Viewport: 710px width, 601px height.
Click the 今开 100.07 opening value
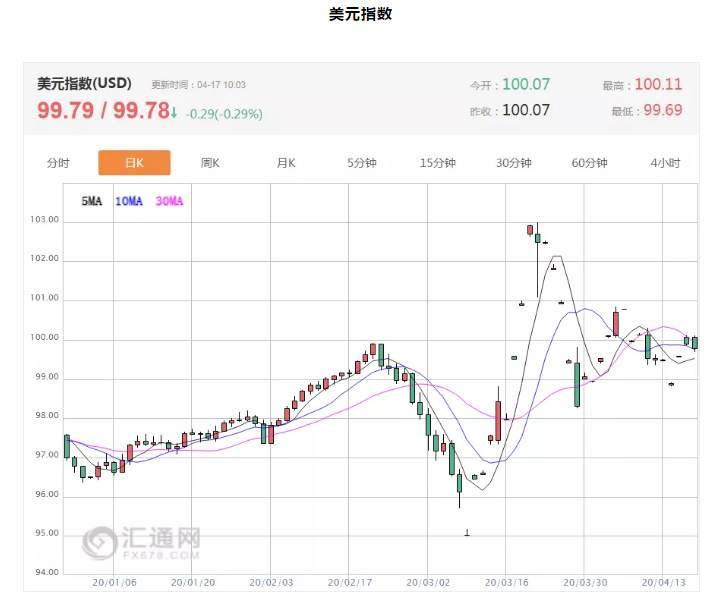(510, 84)
